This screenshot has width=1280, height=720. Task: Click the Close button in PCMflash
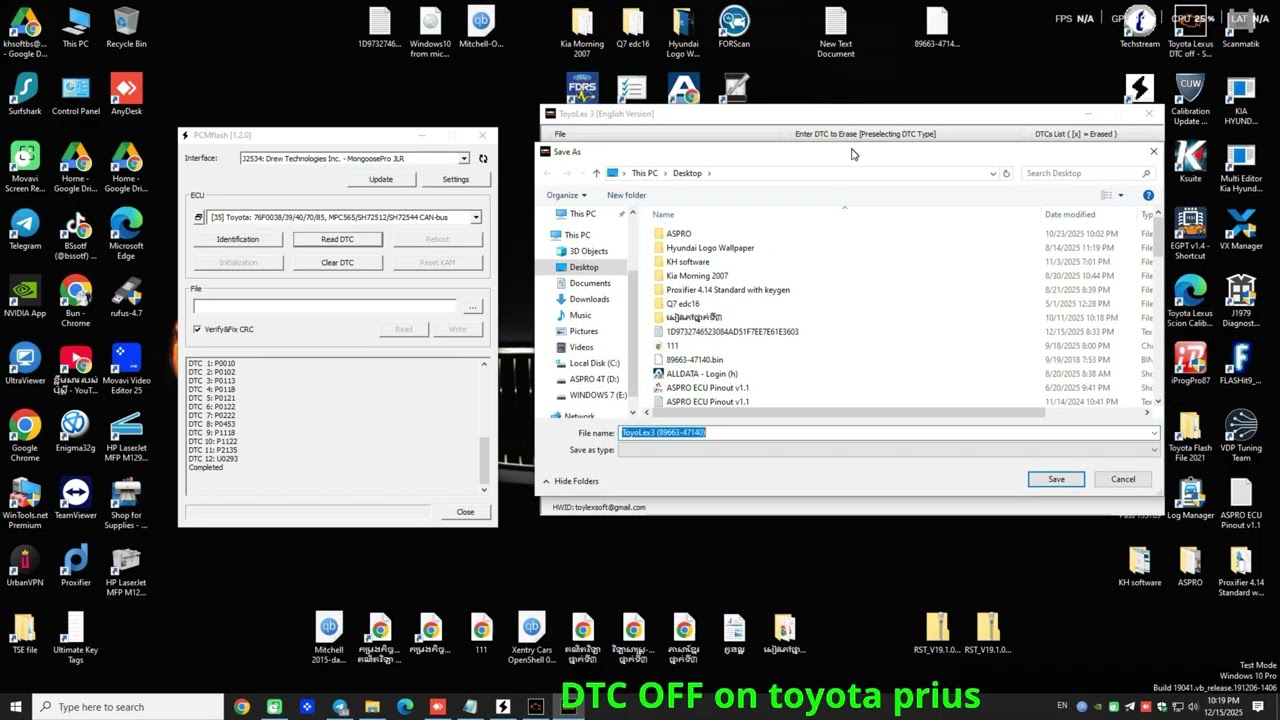(465, 512)
